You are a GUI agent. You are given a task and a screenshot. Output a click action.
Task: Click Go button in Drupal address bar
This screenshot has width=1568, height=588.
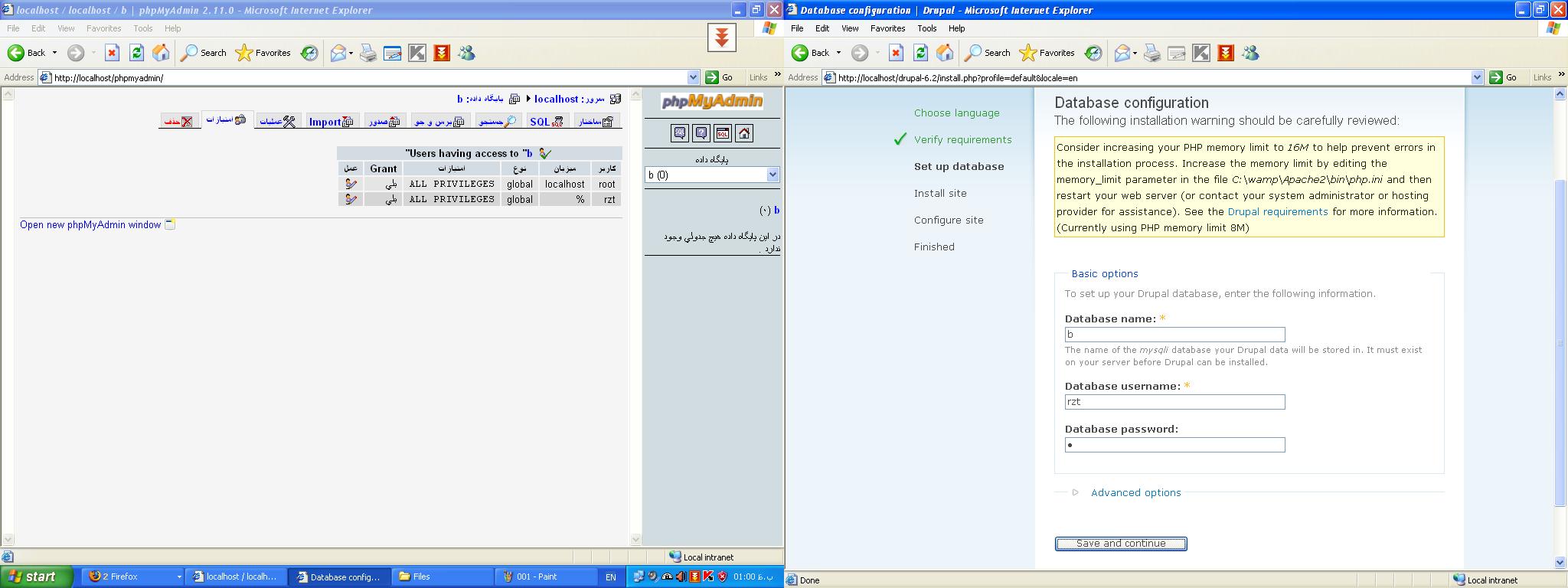tap(1504, 77)
